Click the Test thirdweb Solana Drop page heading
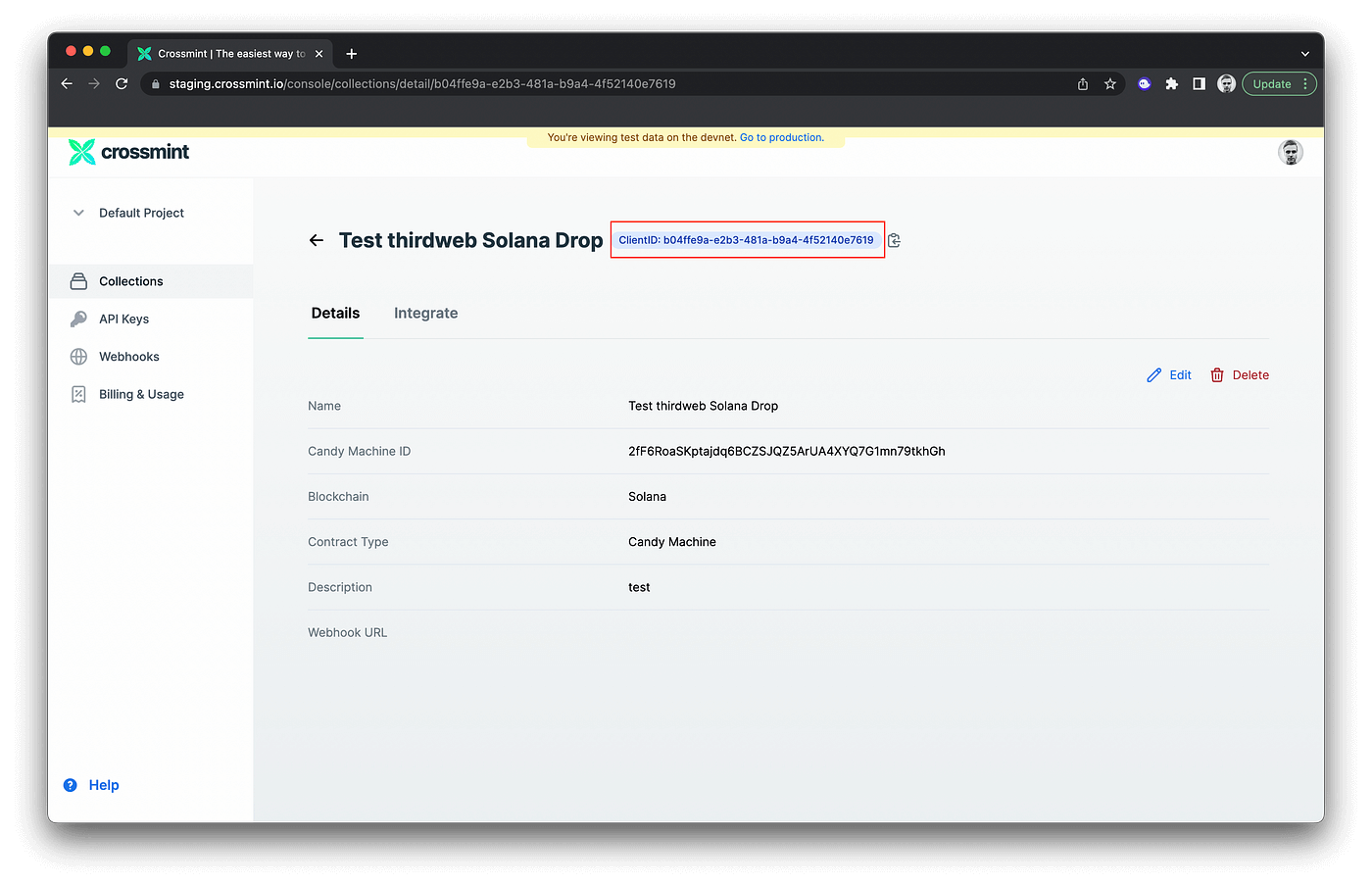This screenshot has width=1372, height=886. [470, 240]
